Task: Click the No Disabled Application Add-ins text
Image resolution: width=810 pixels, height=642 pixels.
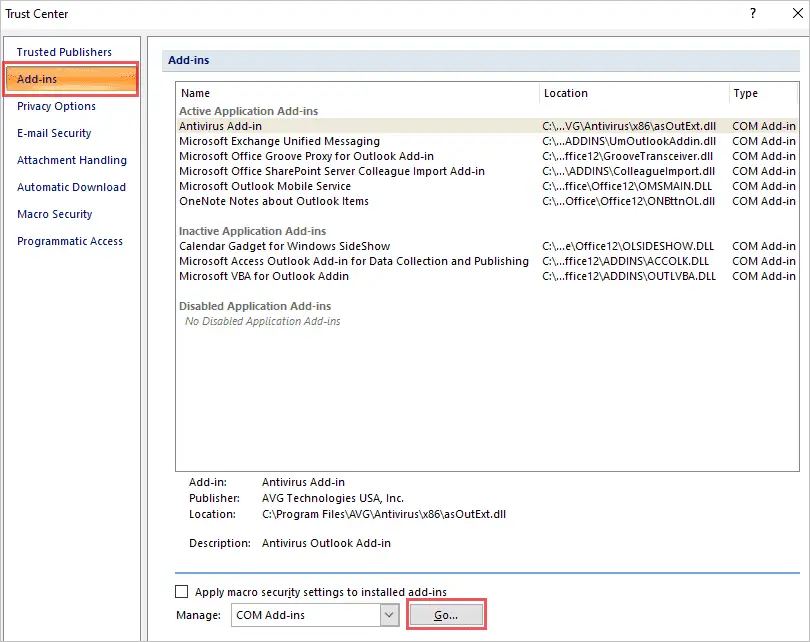Action: (x=262, y=321)
